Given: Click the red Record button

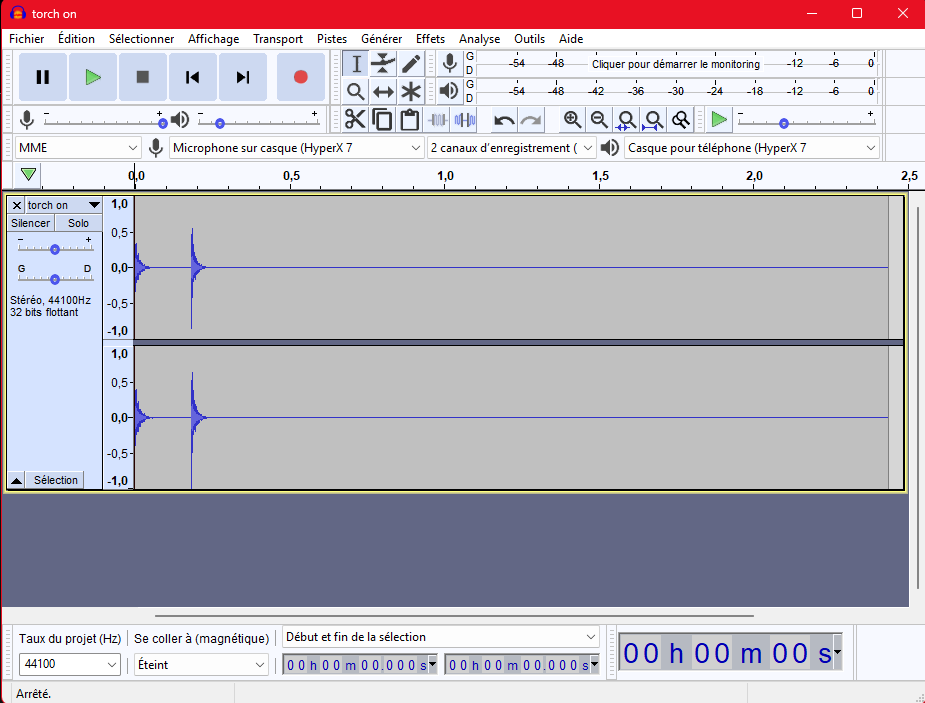Looking at the screenshot, I should (x=301, y=77).
